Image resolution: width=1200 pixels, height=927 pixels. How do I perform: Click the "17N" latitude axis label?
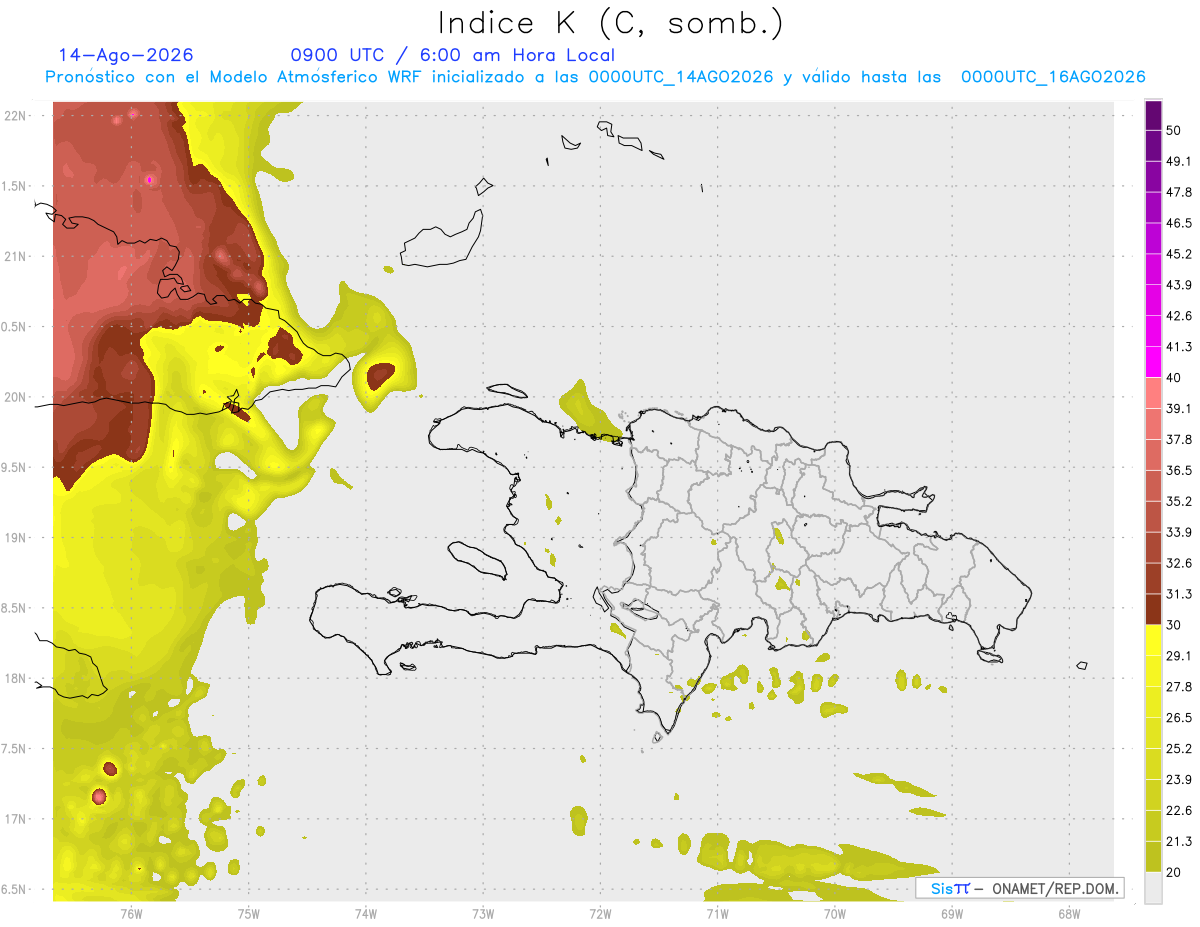tap(15, 820)
